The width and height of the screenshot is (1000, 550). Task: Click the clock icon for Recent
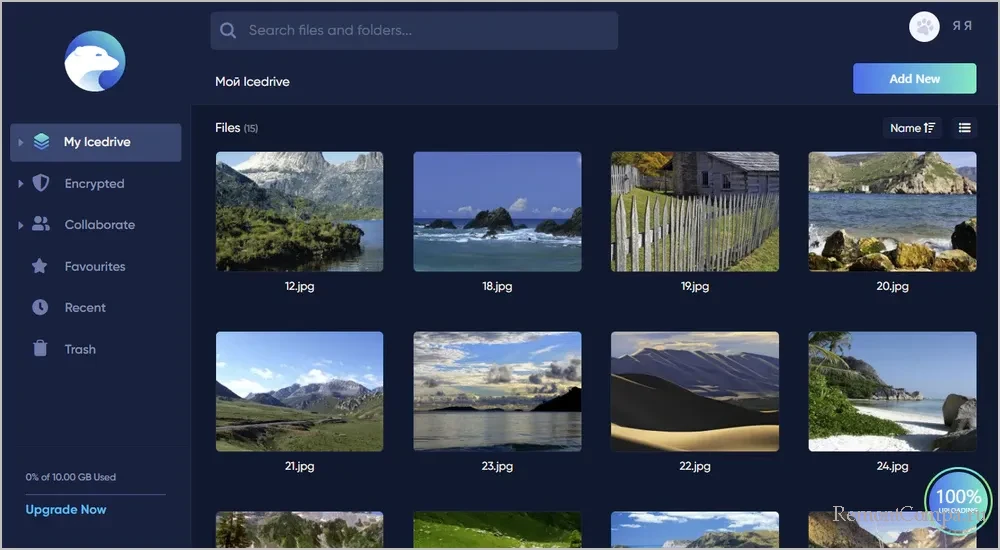click(x=40, y=307)
